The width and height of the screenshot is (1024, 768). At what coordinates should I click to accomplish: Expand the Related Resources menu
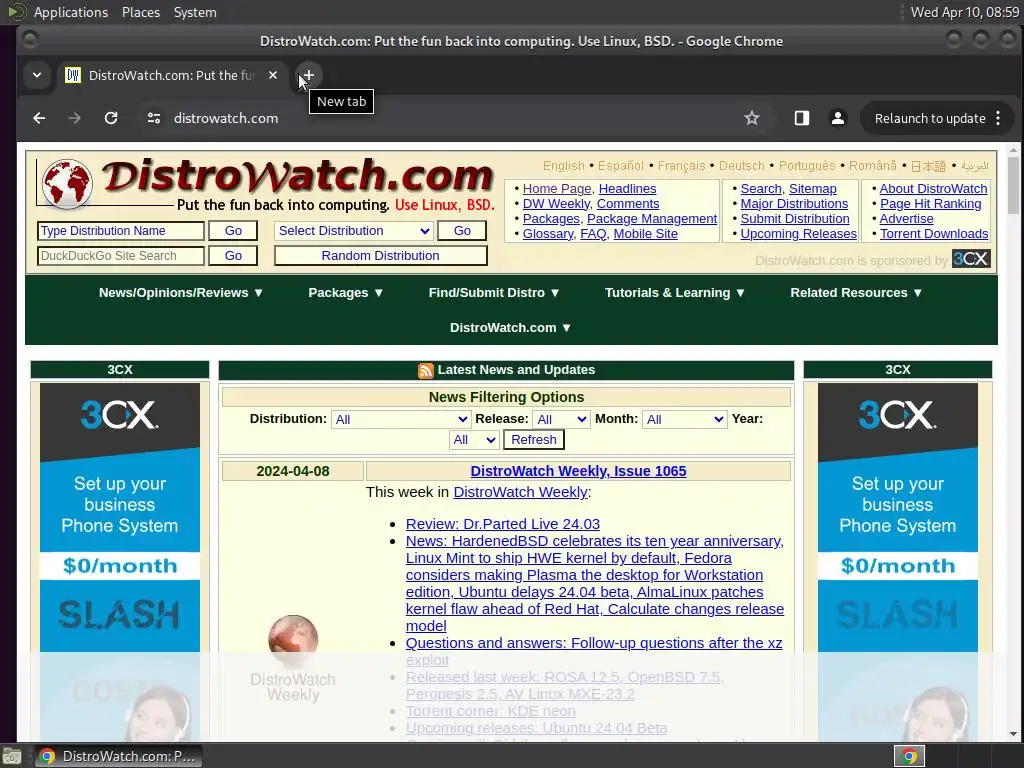click(856, 293)
